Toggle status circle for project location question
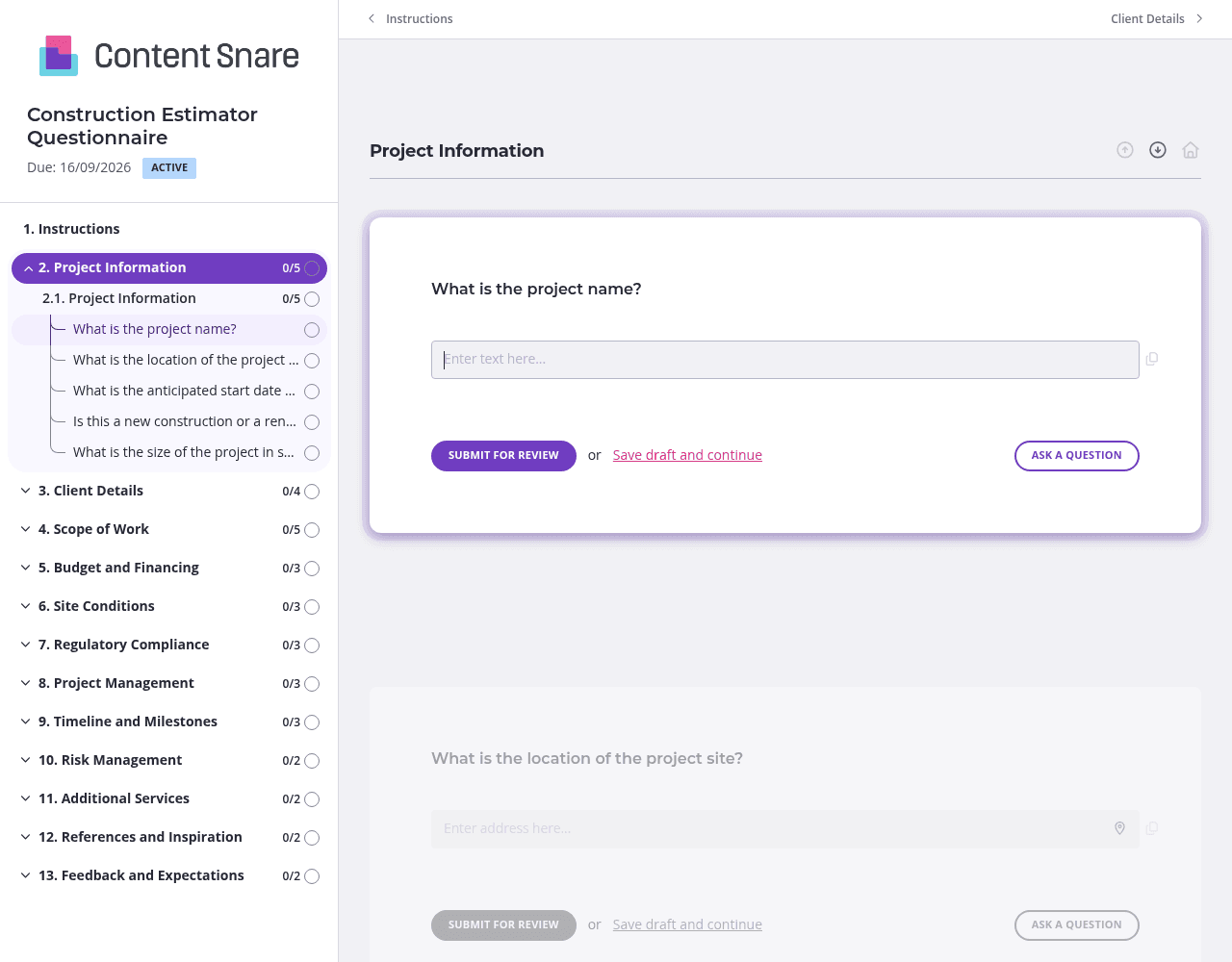Viewport: 1232px width, 962px height. pos(312,361)
